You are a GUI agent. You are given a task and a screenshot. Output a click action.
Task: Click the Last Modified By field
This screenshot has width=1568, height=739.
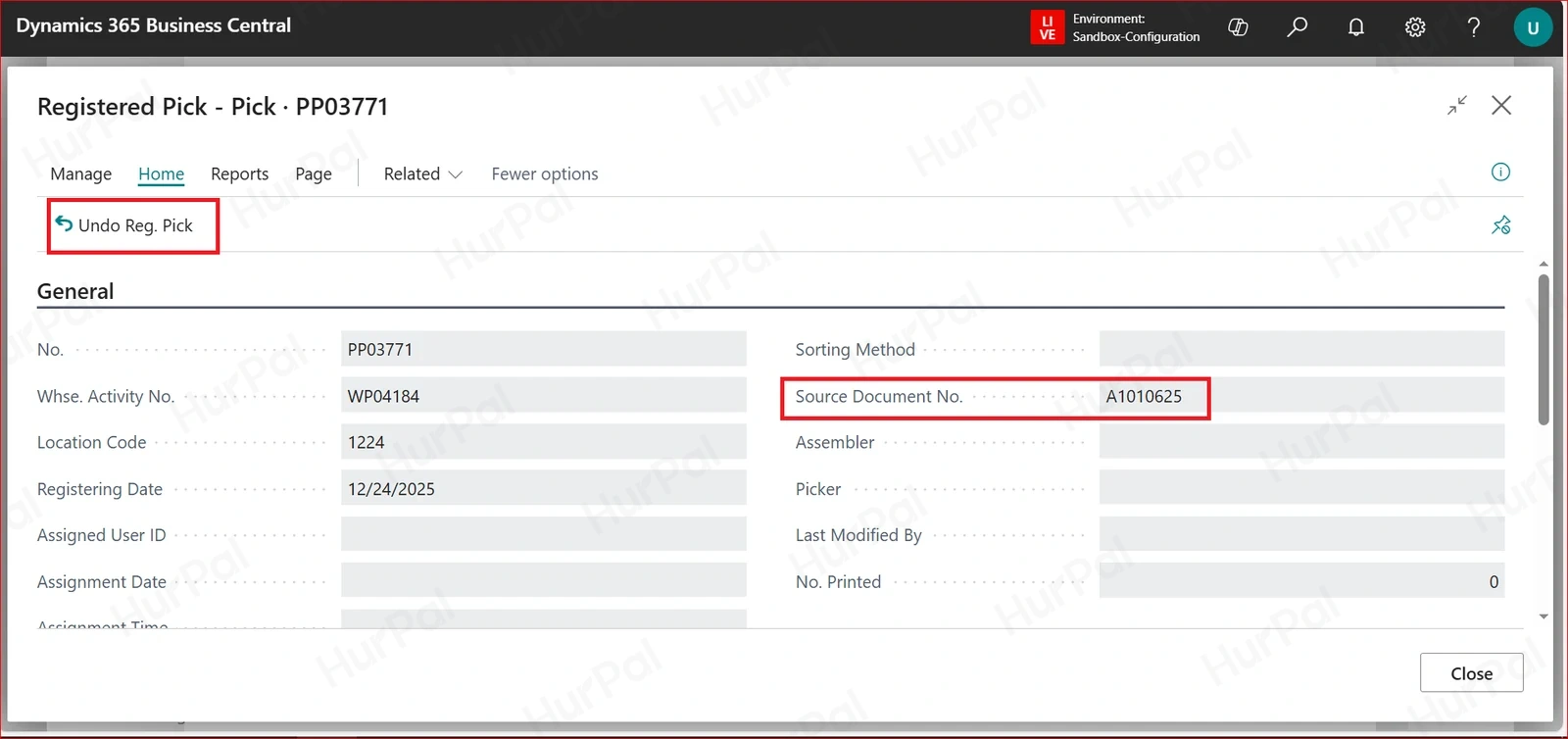tap(1301, 534)
